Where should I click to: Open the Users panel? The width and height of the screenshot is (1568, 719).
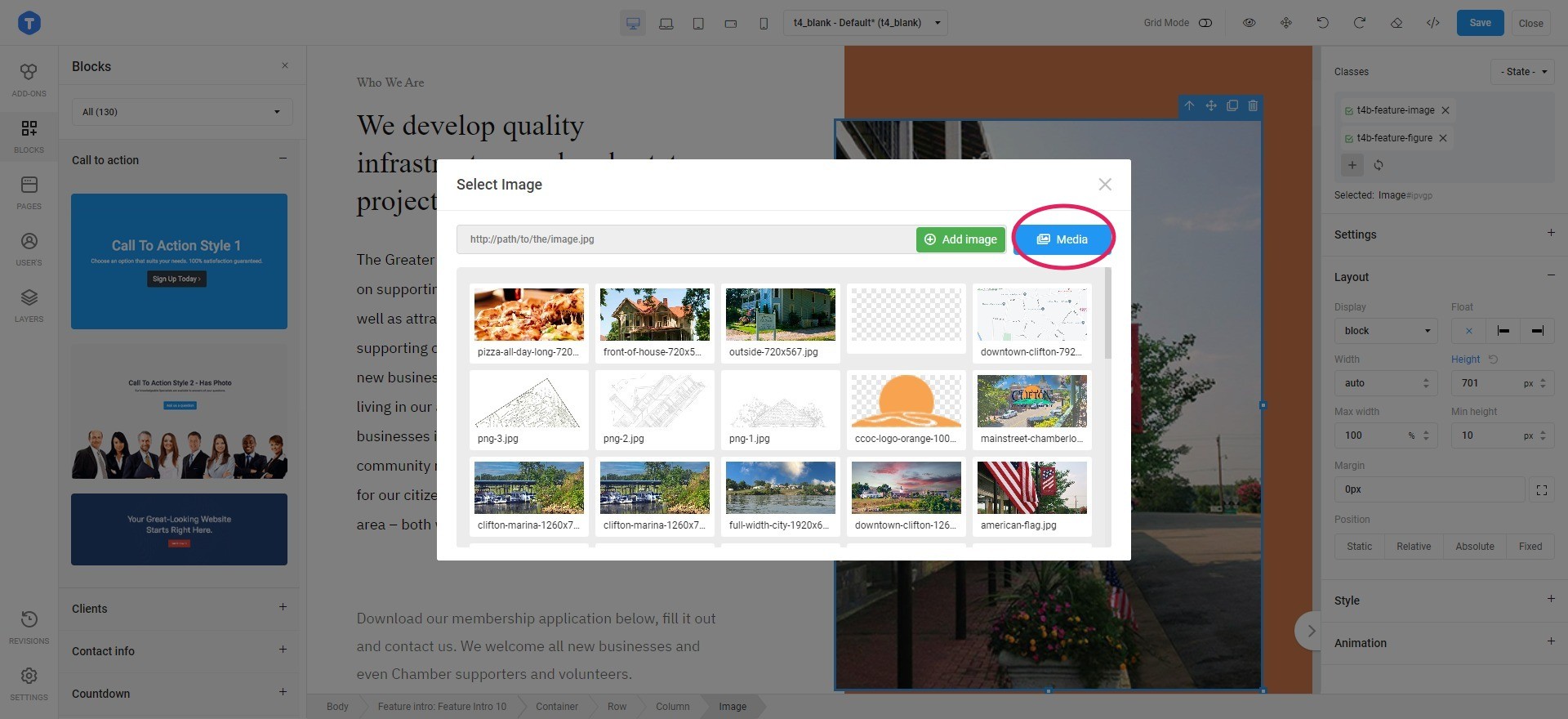29,249
